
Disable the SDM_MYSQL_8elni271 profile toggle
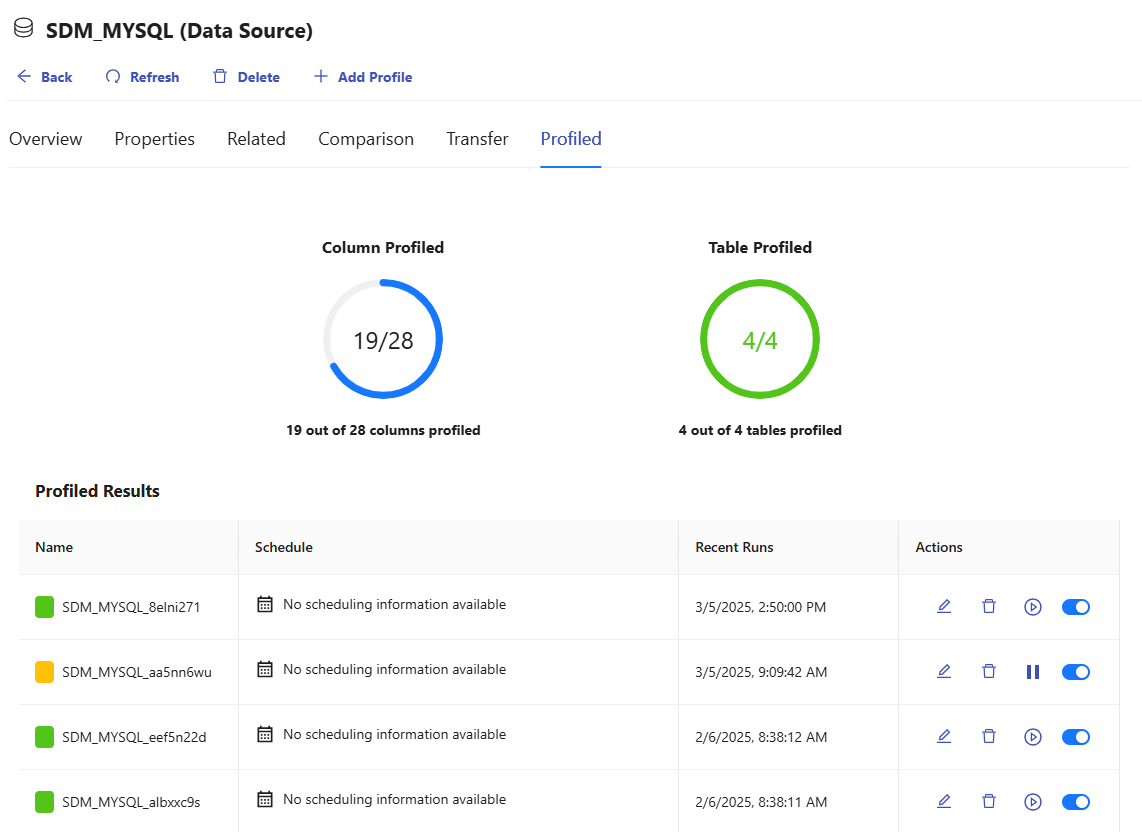pos(1075,606)
